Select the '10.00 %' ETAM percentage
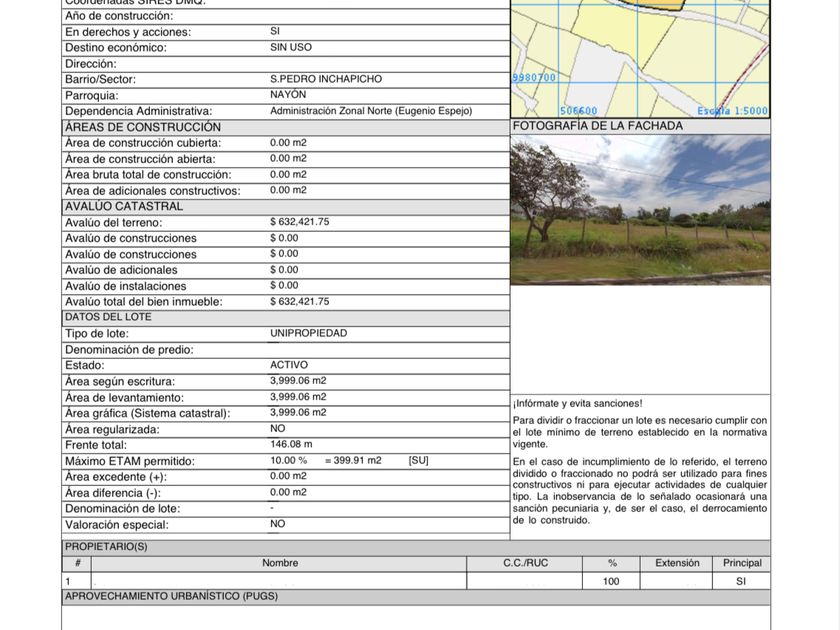This screenshot has height=630, width=840. pos(288,460)
